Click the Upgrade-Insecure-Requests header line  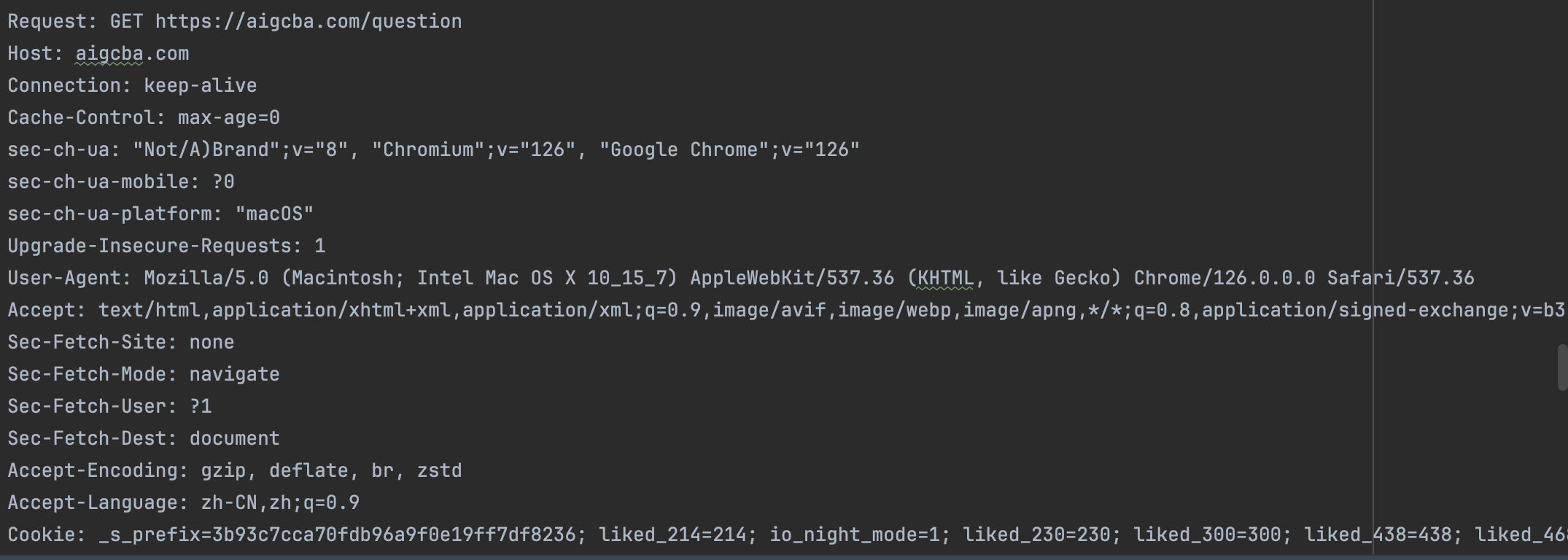[166, 246]
